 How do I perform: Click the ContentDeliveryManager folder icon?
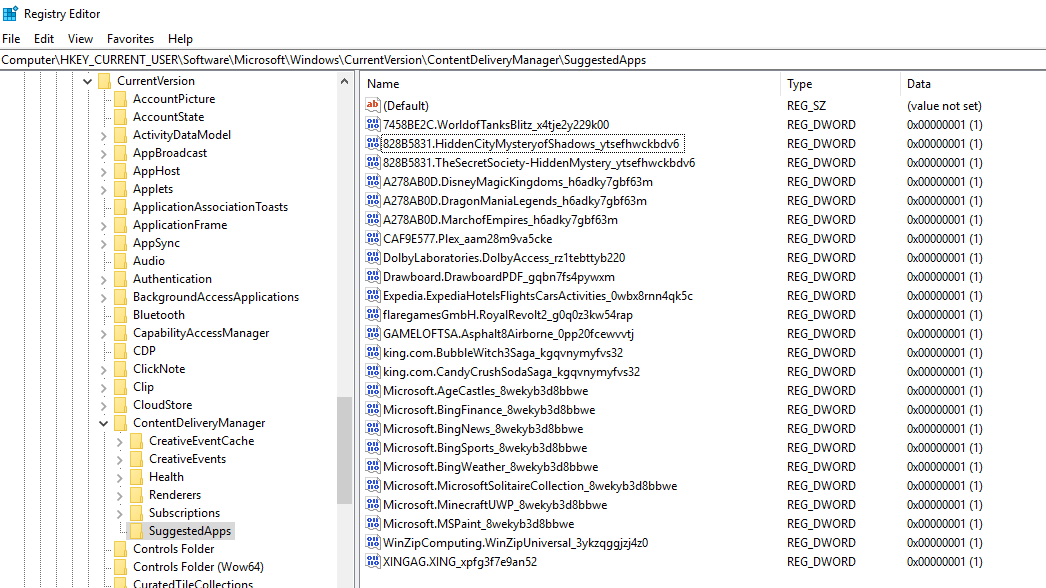click(120, 422)
